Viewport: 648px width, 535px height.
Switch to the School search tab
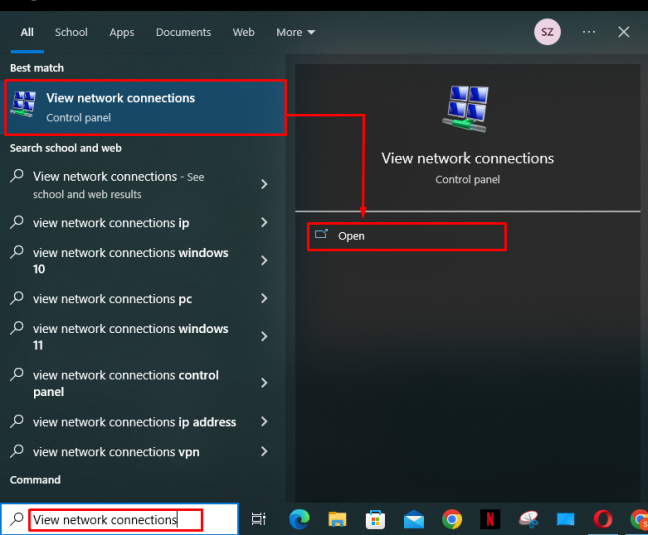(x=71, y=32)
